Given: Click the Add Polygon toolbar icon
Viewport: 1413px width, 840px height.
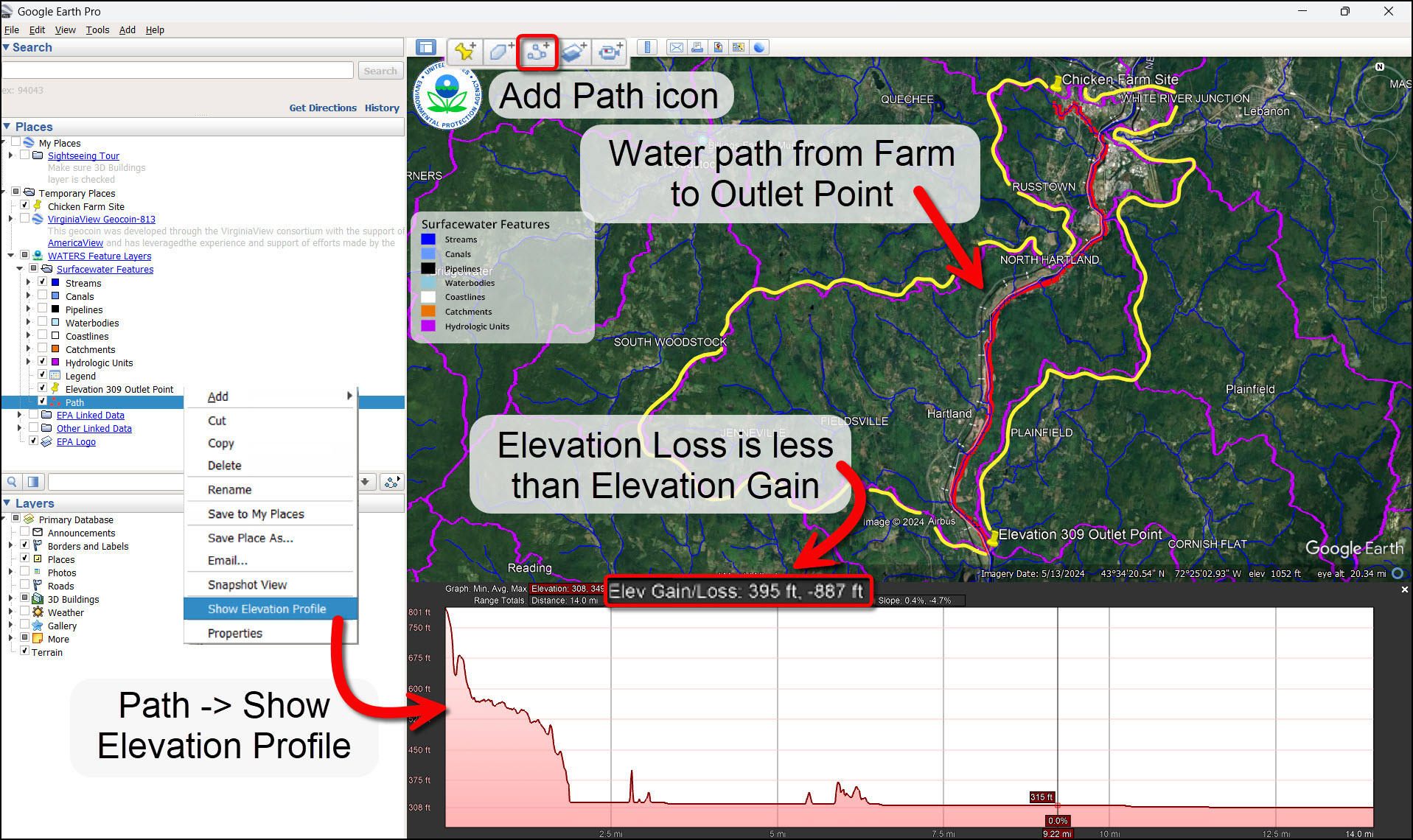Looking at the screenshot, I should click(501, 51).
